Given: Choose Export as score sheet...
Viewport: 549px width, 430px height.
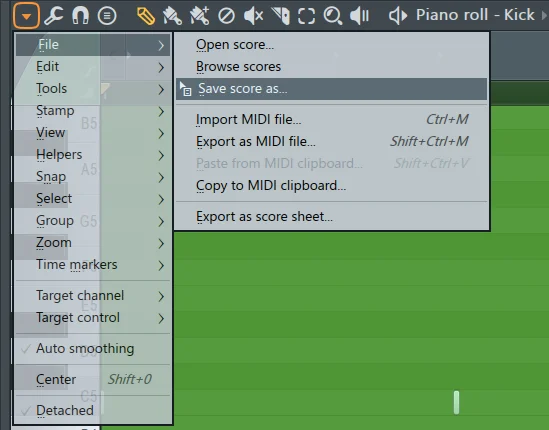Looking at the screenshot, I should pos(331,217).
